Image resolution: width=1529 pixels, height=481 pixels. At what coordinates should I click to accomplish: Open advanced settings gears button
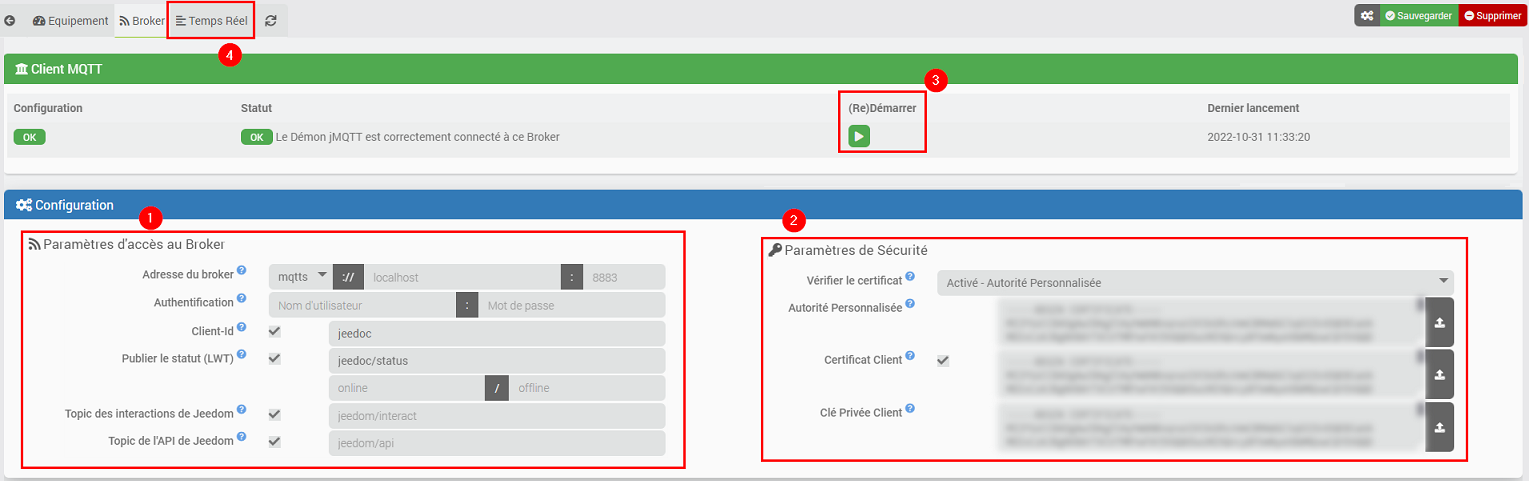1367,16
